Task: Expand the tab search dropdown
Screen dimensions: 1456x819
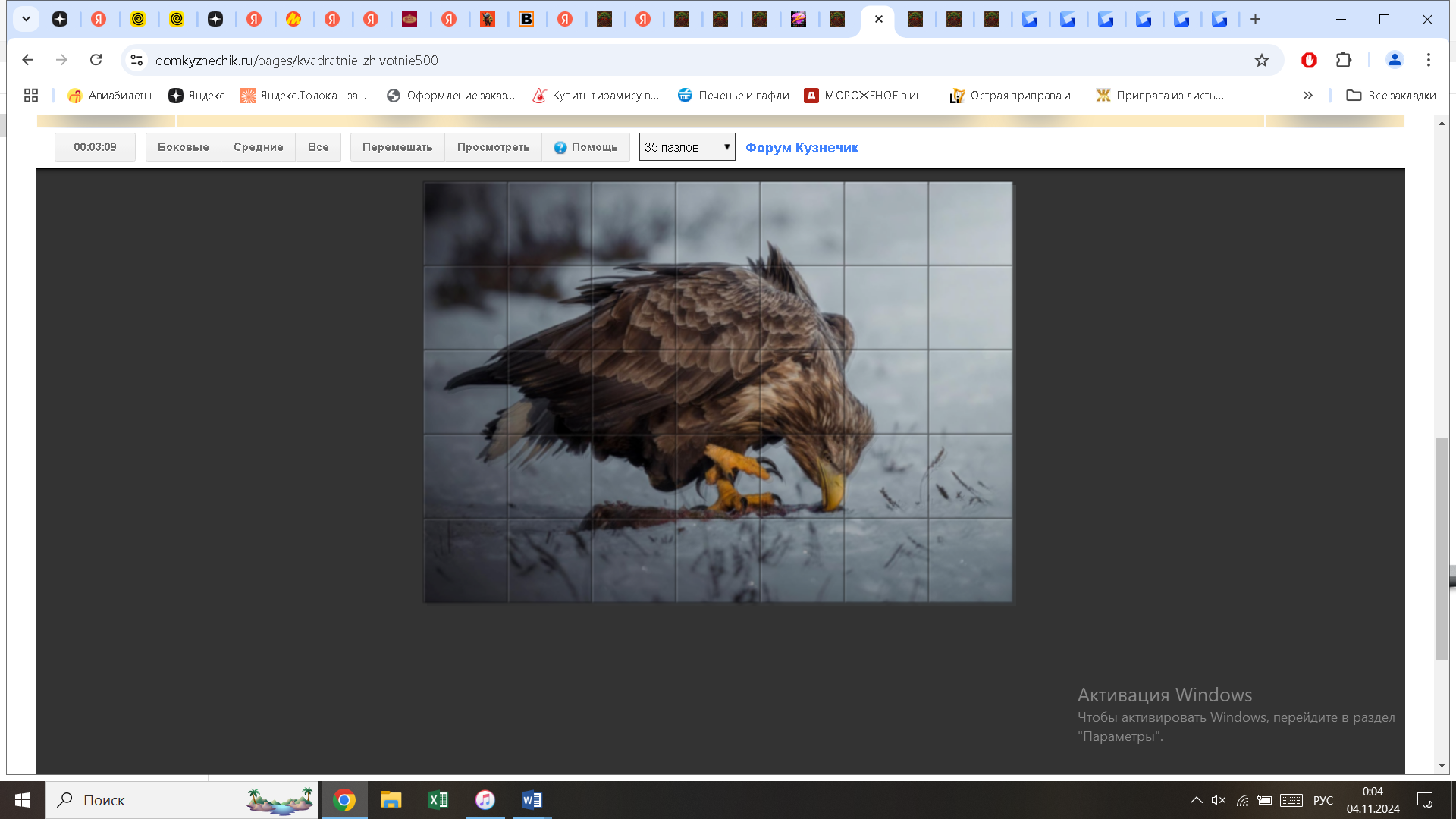Action: (x=26, y=19)
